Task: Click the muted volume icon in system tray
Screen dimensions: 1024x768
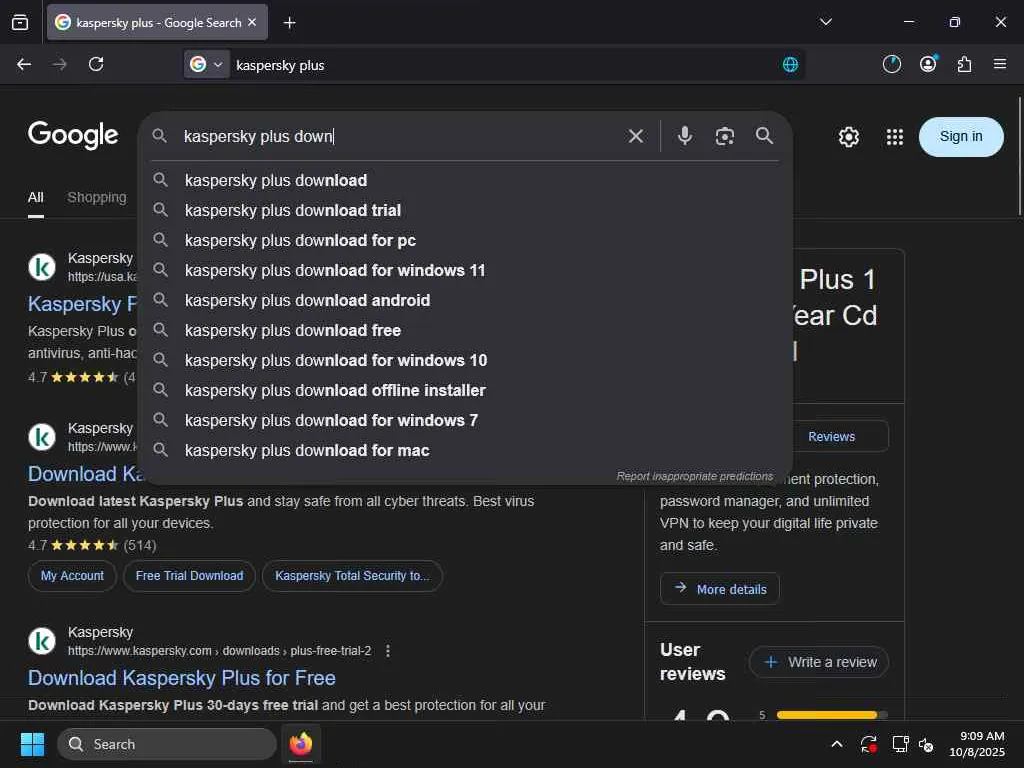Action: point(927,744)
